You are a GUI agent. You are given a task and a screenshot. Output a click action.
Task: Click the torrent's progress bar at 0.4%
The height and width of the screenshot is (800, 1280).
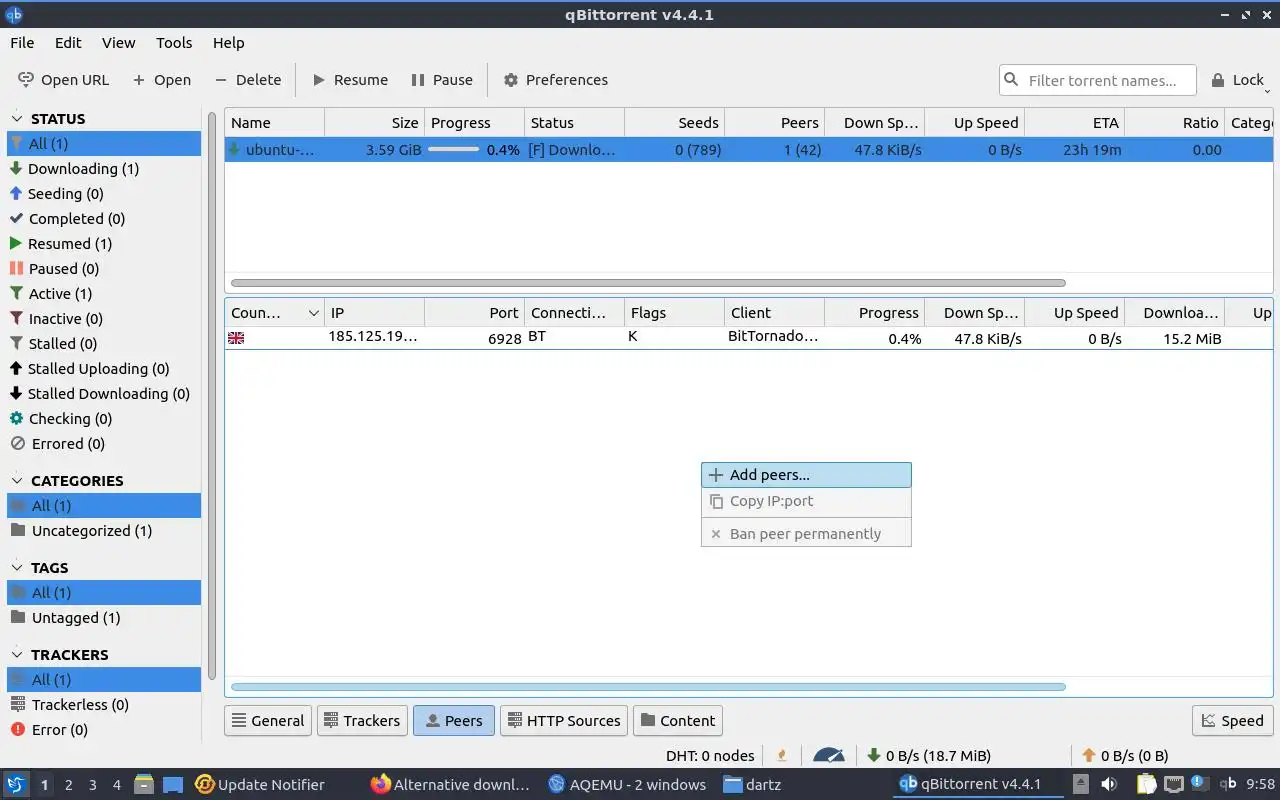tap(454, 150)
